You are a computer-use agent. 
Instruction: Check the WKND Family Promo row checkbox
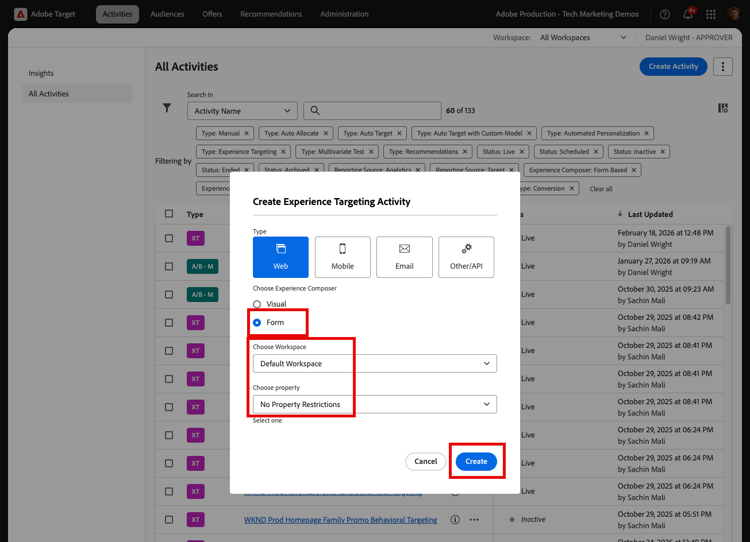point(169,520)
